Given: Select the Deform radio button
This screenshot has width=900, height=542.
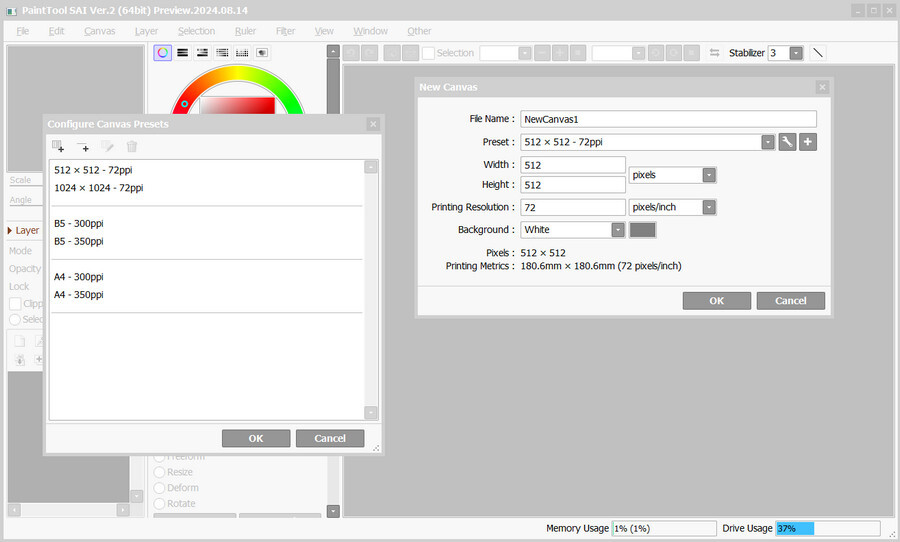Looking at the screenshot, I should coord(159,488).
